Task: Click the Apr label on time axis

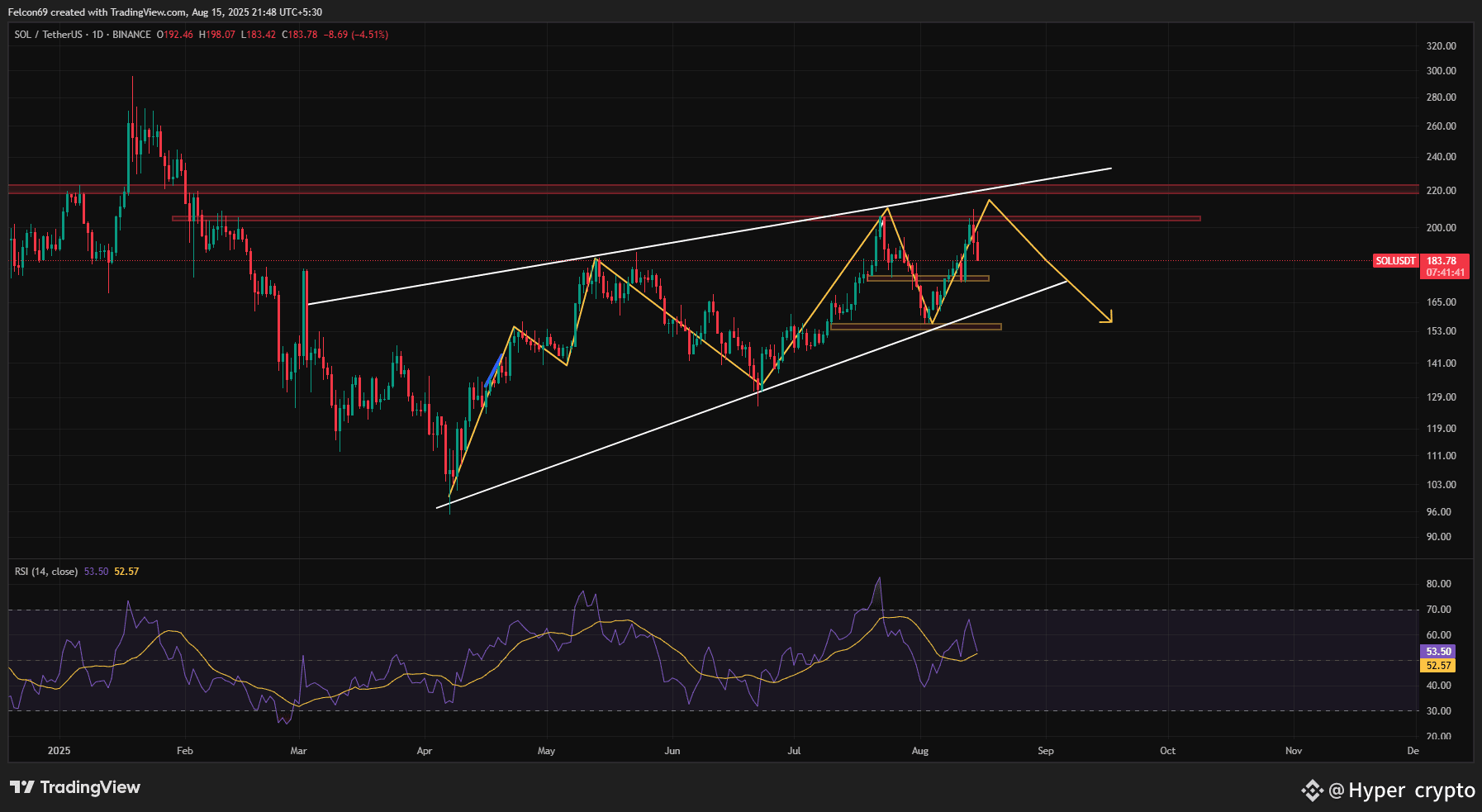Action: [x=425, y=751]
